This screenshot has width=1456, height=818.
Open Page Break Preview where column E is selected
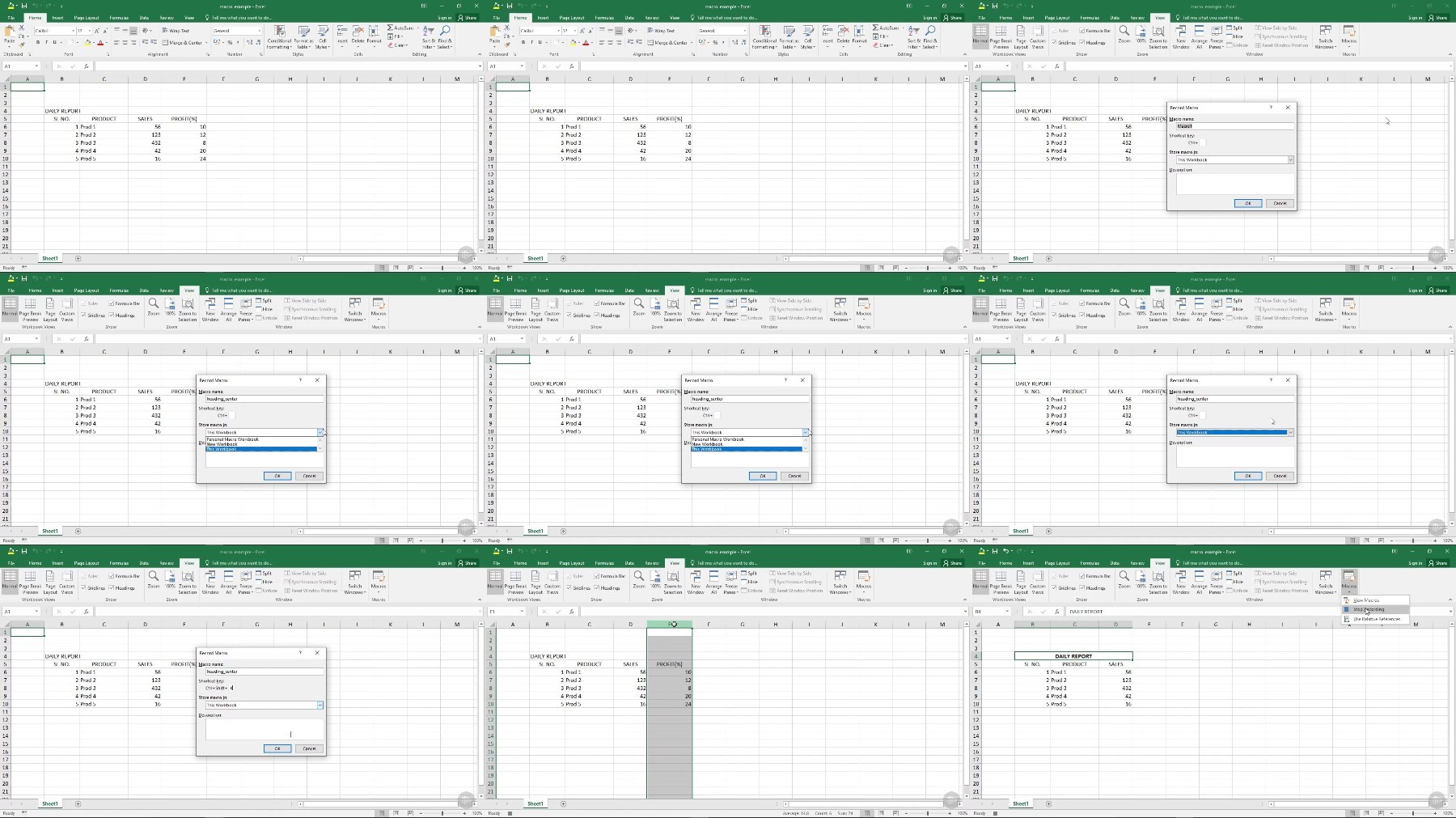(x=515, y=582)
